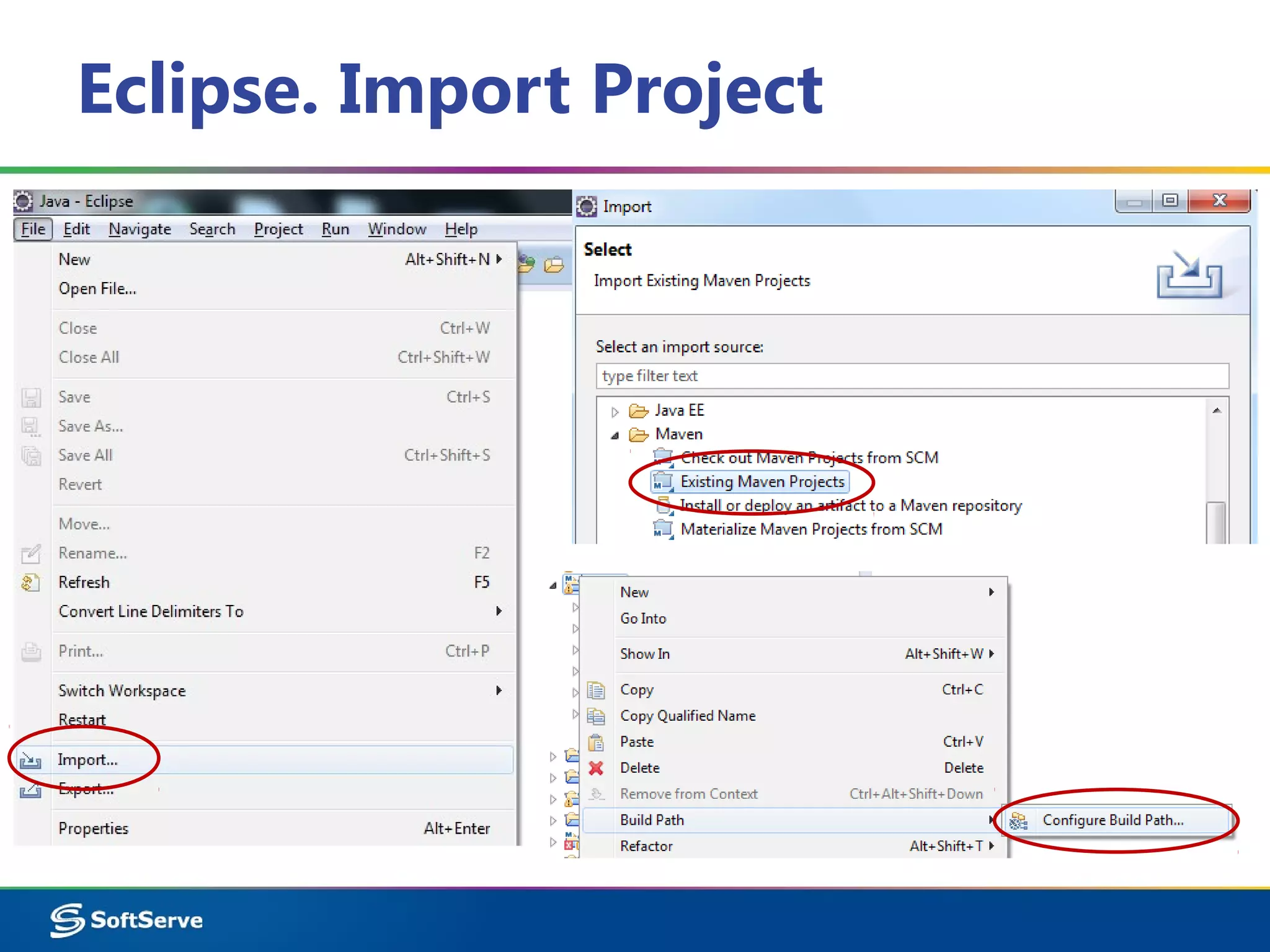Image resolution: width=1270 pixels, height=952 pixels.
Task: Click the Paste clipboard icon
Action: tap(596, 742)
